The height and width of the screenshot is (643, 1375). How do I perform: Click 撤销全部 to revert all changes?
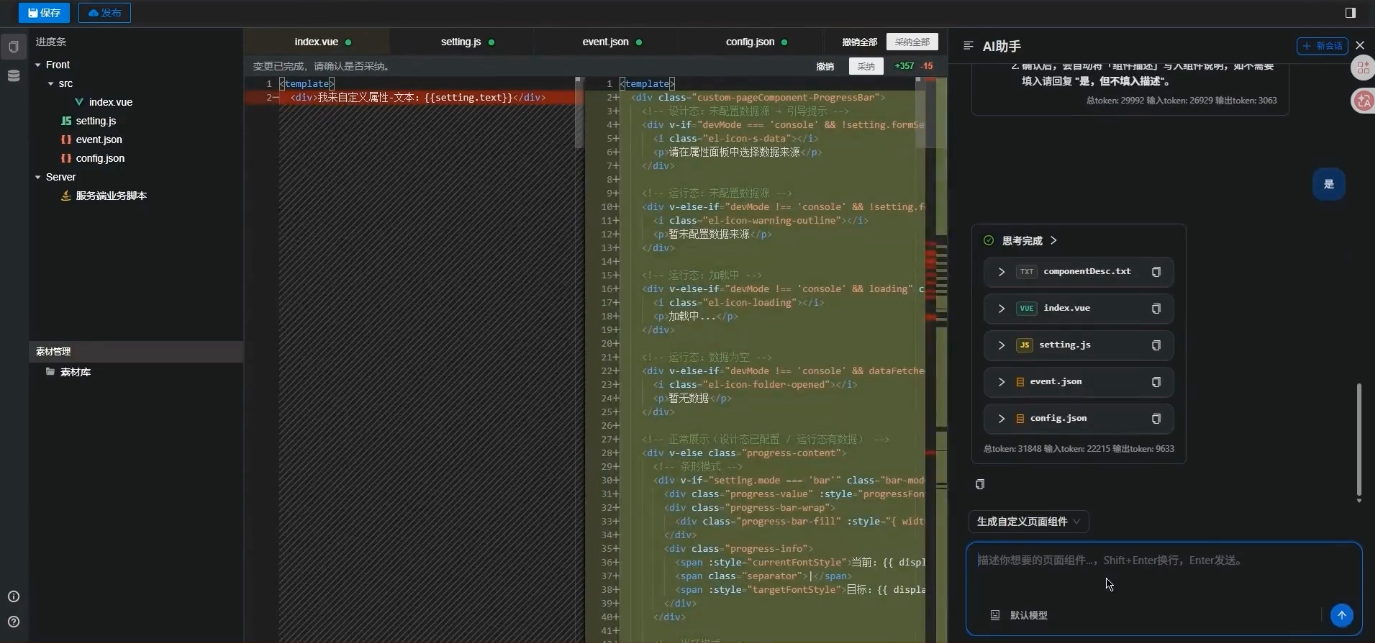860,42
